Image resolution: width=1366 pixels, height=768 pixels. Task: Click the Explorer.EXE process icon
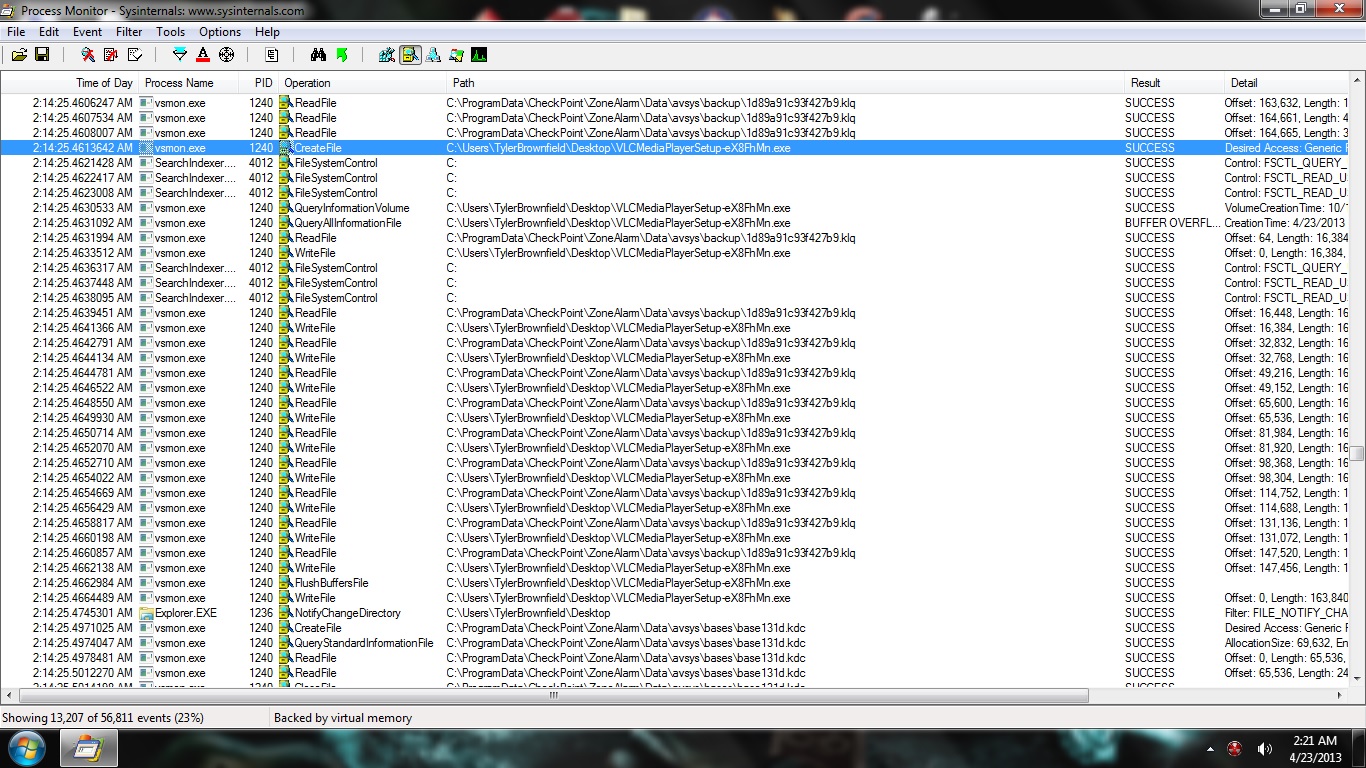(x=146, y=613)
